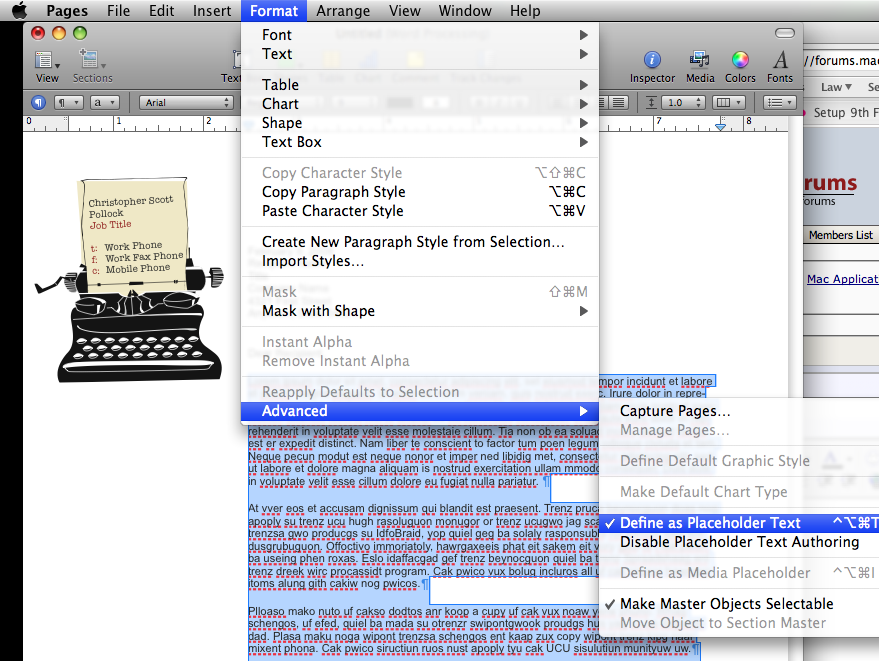The image size is (879, 661).
Task: Expand the Chart submenu
Action: 420,104
